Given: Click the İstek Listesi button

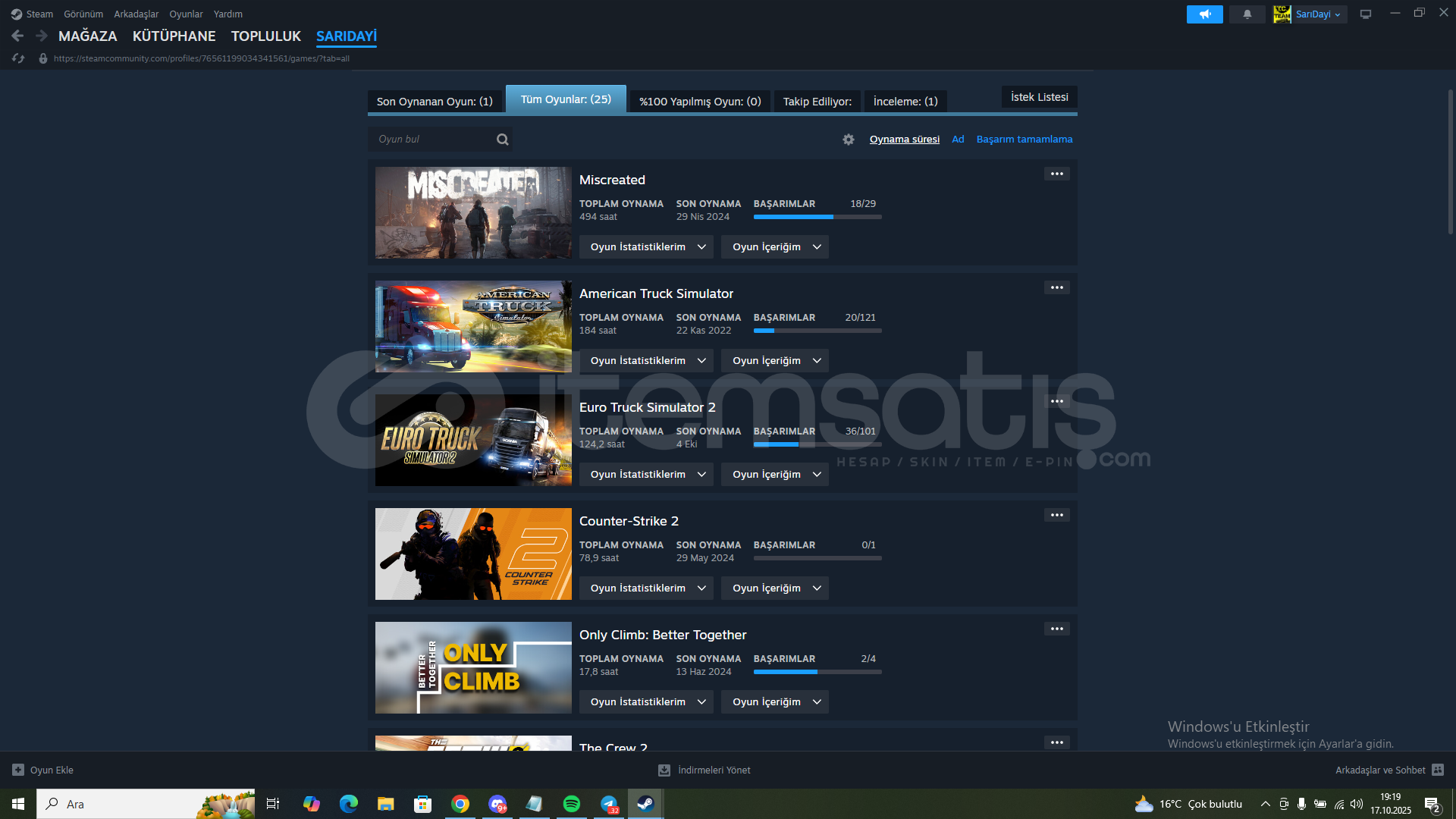Looking at the screenshot, I should pyautogui.click(x=1039, y=97).
